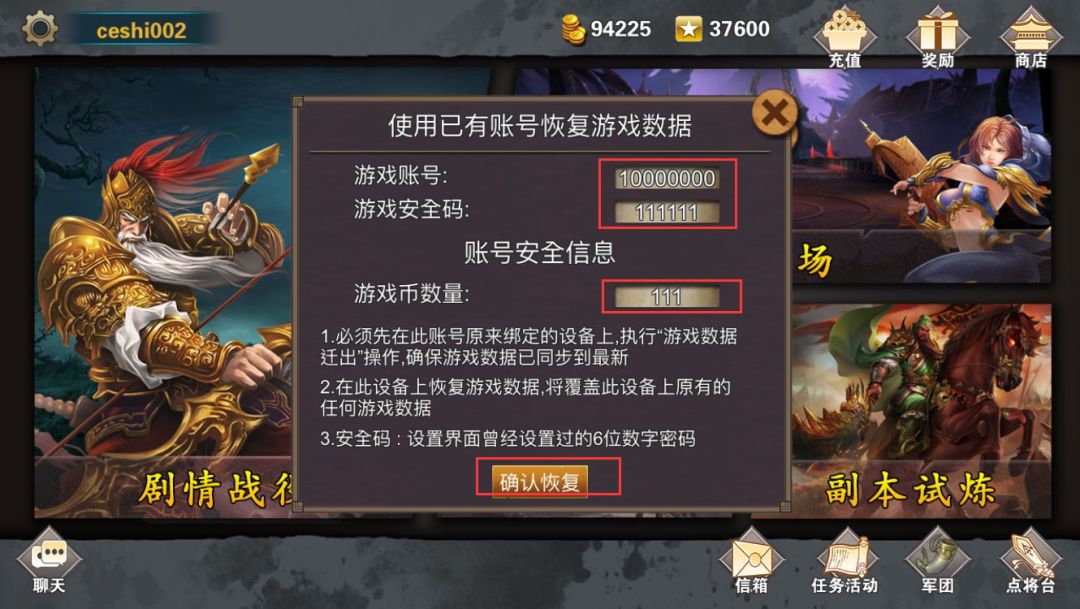Viewport: 1080px width, 609px height.
Task: Open the 剧情战役 story campaign banner
Action: (x=164, y=293)
